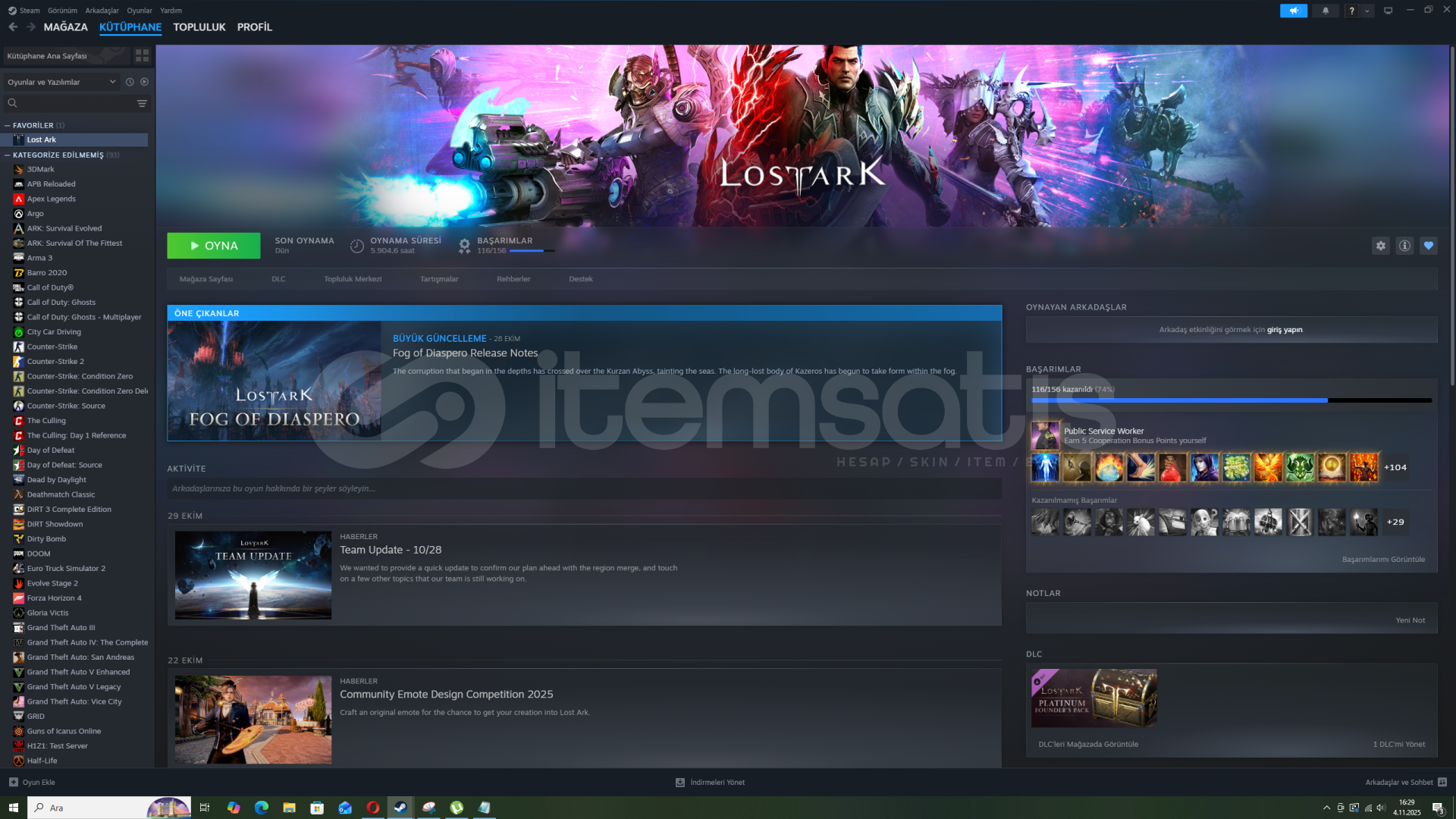
Task: Sort library by recent activity clock icon
Action: [130, 82]
